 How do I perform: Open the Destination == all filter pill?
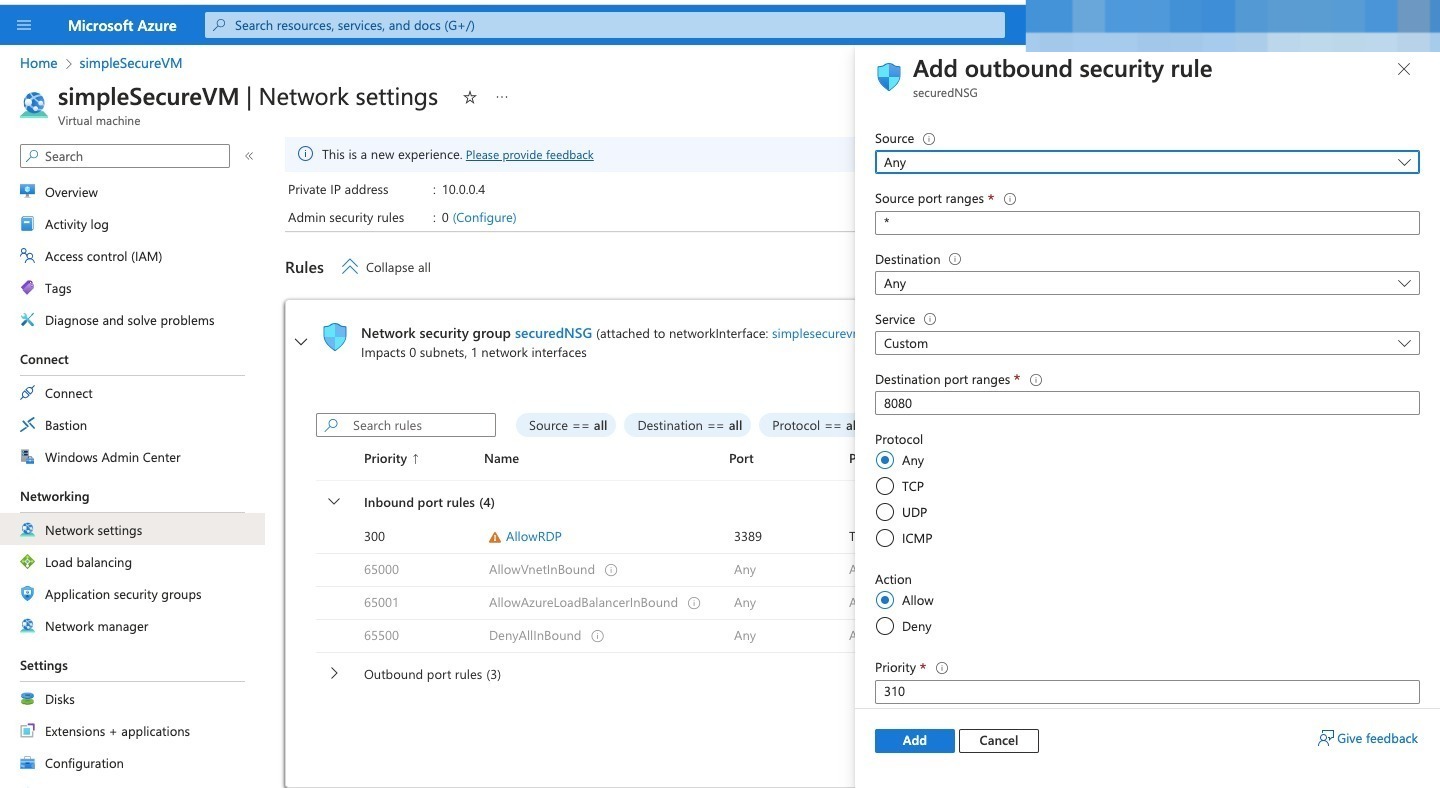pyautogui.click(x=689, y=425)
